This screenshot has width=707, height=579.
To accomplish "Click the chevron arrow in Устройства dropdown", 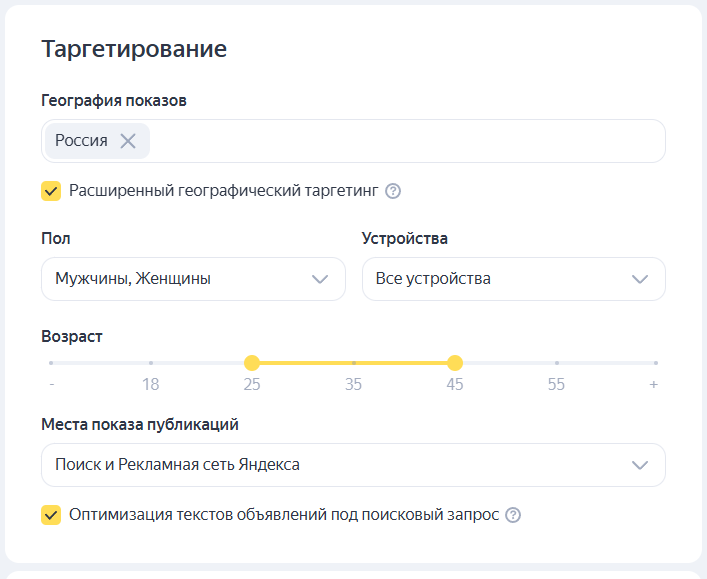I will click(640, 279).
